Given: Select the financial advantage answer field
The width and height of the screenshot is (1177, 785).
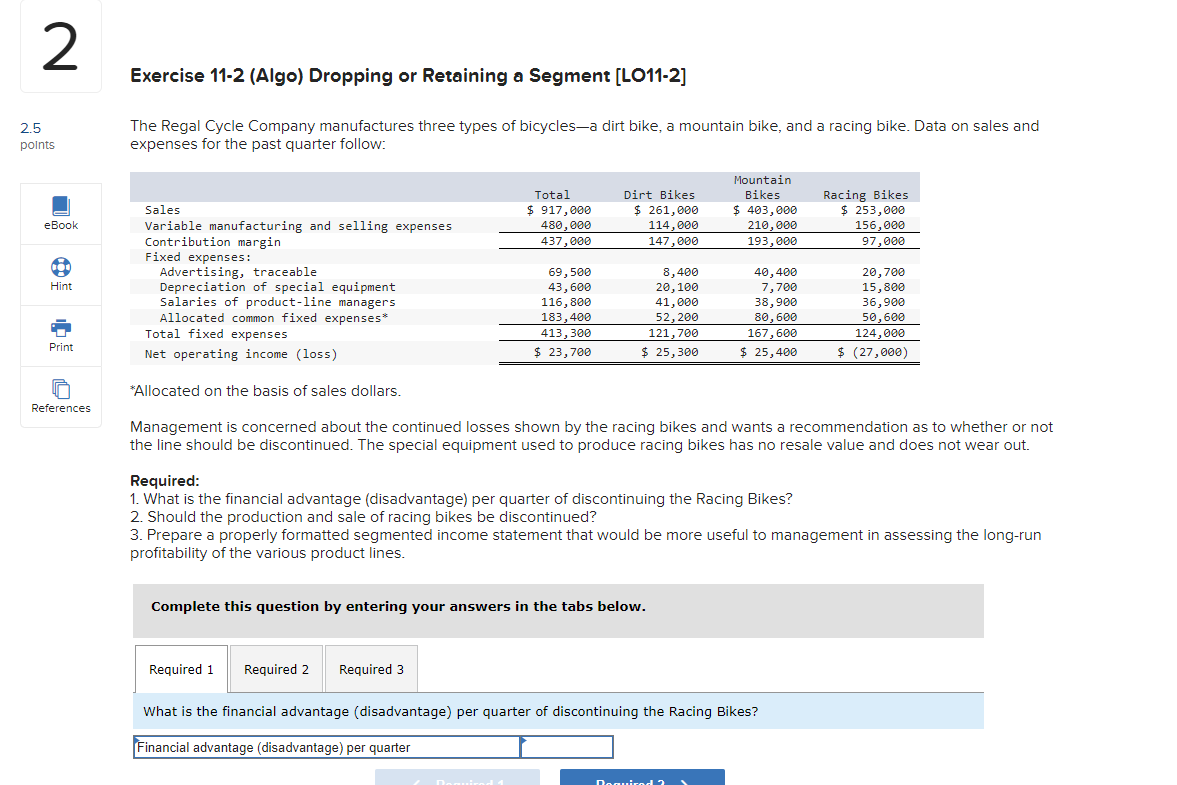Looking at the screenshot, I should 567,746.
